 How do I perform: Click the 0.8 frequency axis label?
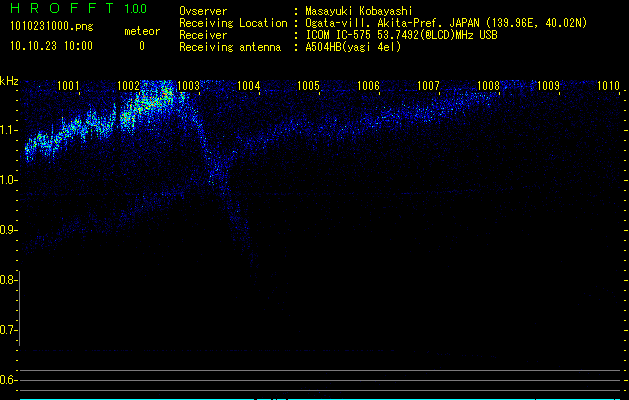[8, 280]
